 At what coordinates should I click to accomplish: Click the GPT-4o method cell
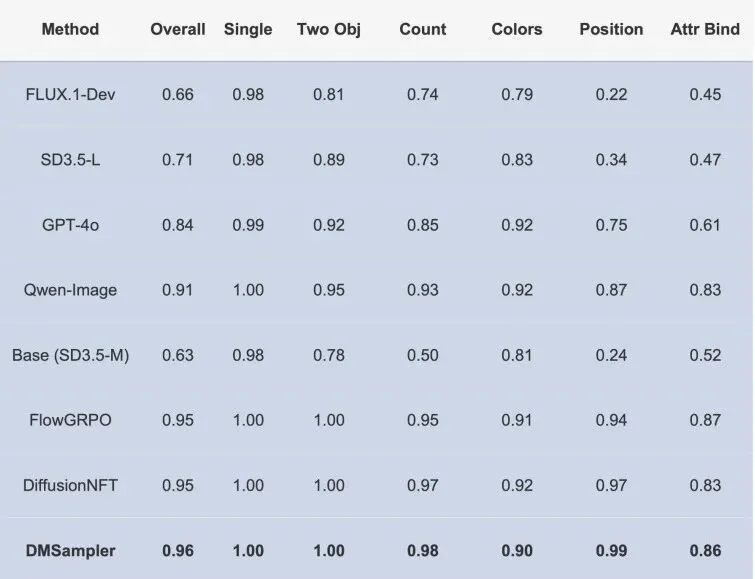click(70, 225)
